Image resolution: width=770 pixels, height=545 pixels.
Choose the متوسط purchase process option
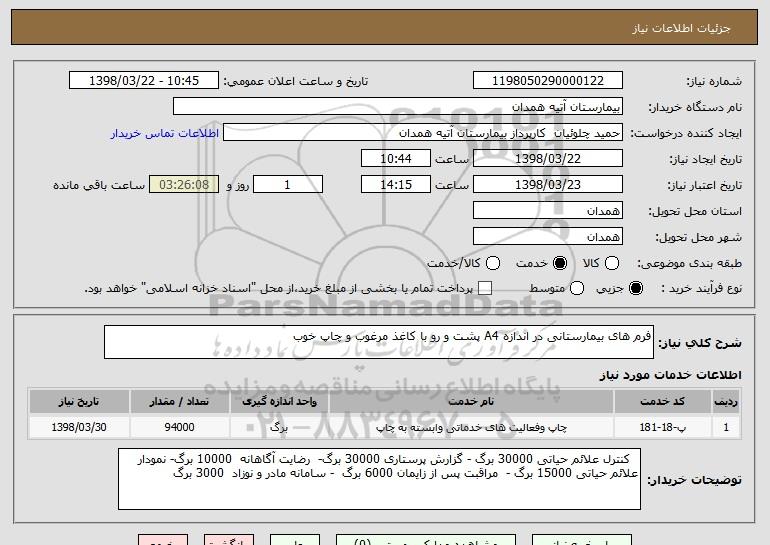(x=577, y=288)
